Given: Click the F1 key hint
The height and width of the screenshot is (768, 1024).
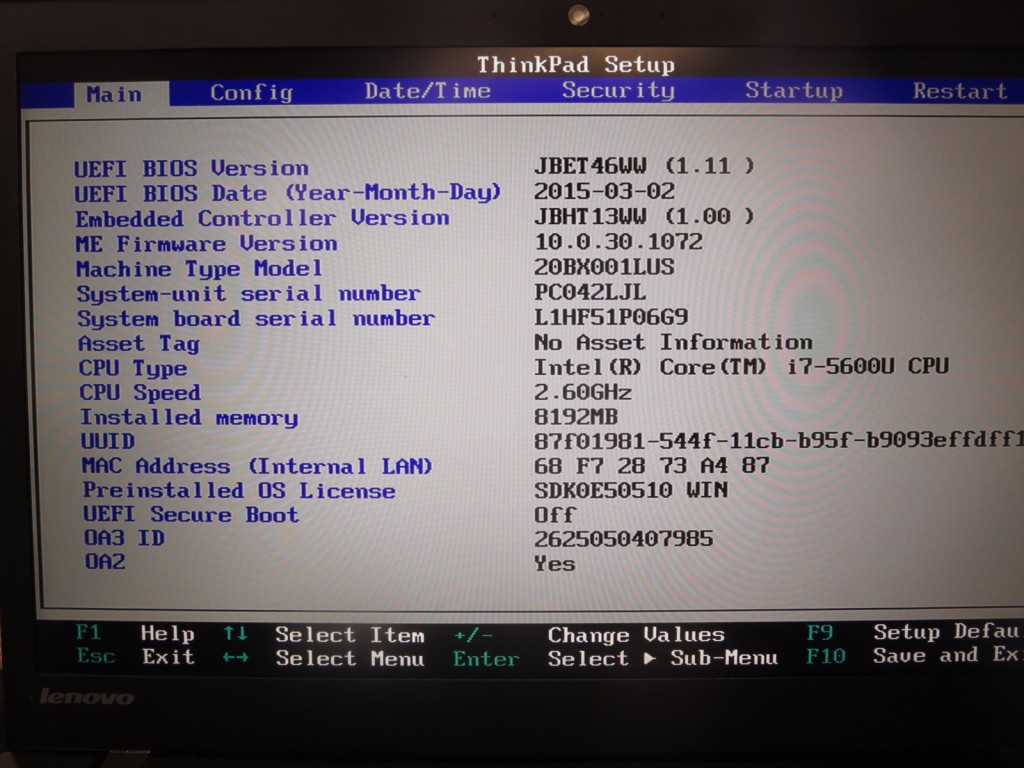Looking at the screenshot, I should point(88,632).
